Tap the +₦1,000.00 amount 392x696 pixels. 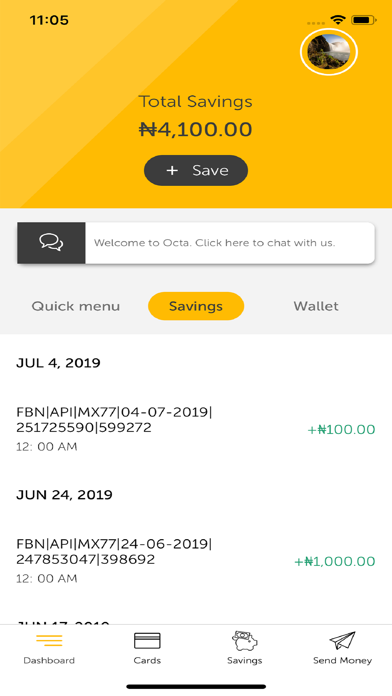click(x=335, y=562)
